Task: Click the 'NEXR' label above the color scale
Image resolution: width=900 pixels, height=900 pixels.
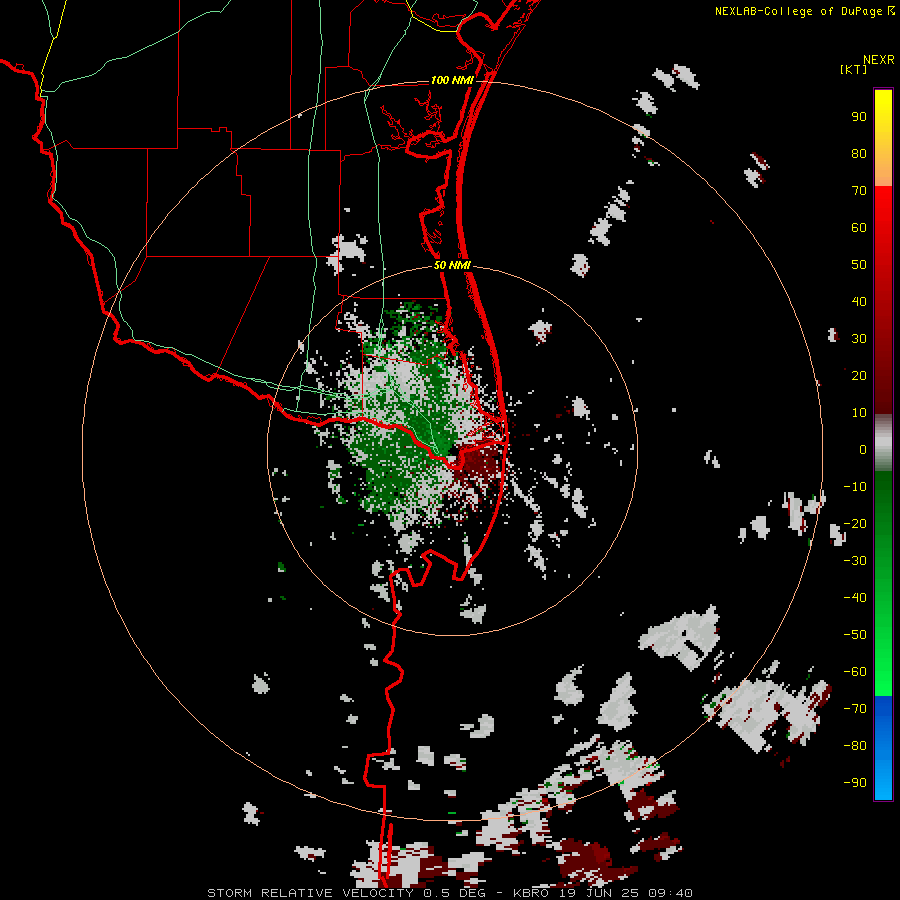Action: pos(878,60)
